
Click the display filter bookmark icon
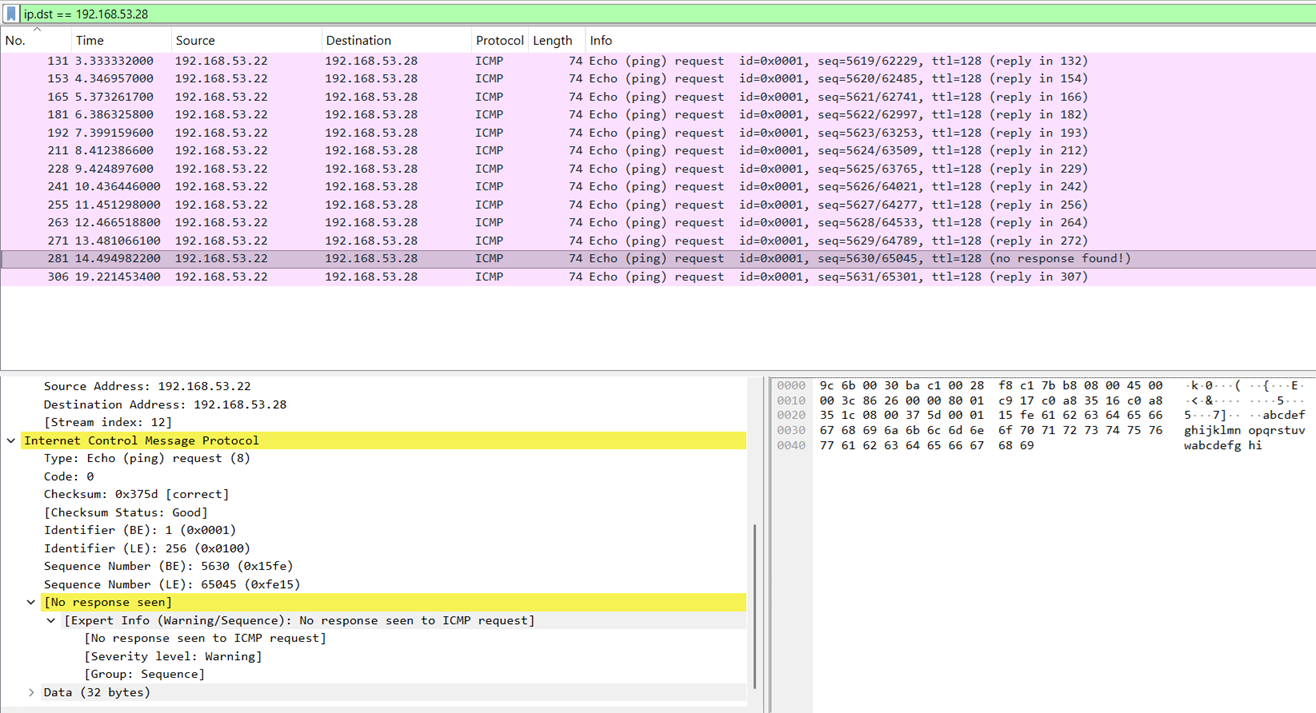pos(11,14)
